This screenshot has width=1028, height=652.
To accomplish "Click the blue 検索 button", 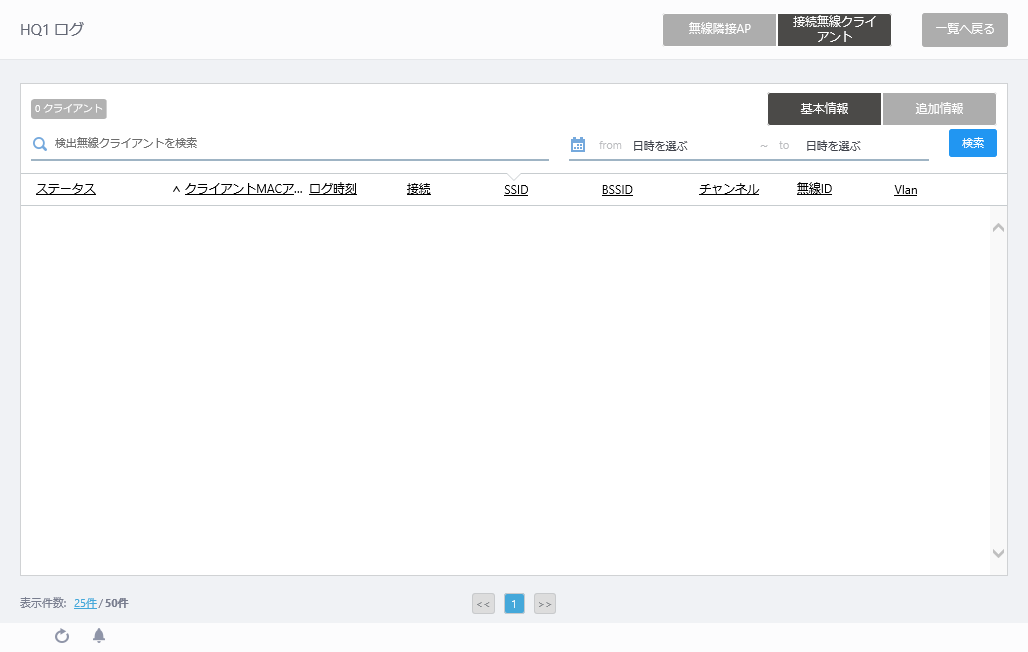I will click(x=973, y=143).
